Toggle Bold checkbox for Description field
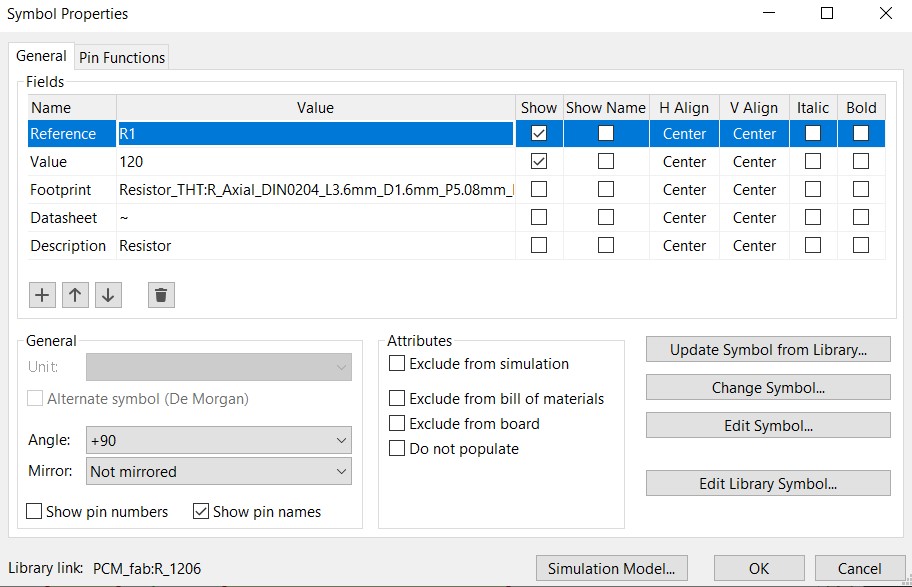912x587 pixels. click(x=860, y=245)
